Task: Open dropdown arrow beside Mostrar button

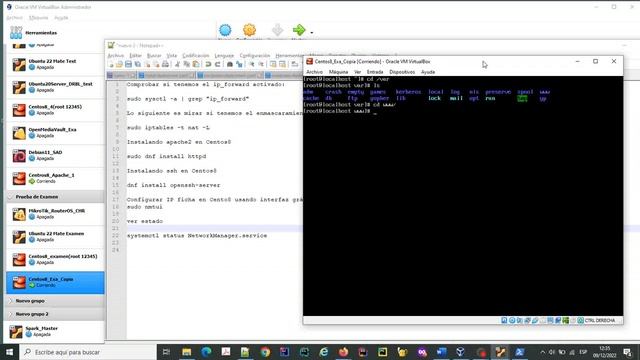Action: [312, 32]
